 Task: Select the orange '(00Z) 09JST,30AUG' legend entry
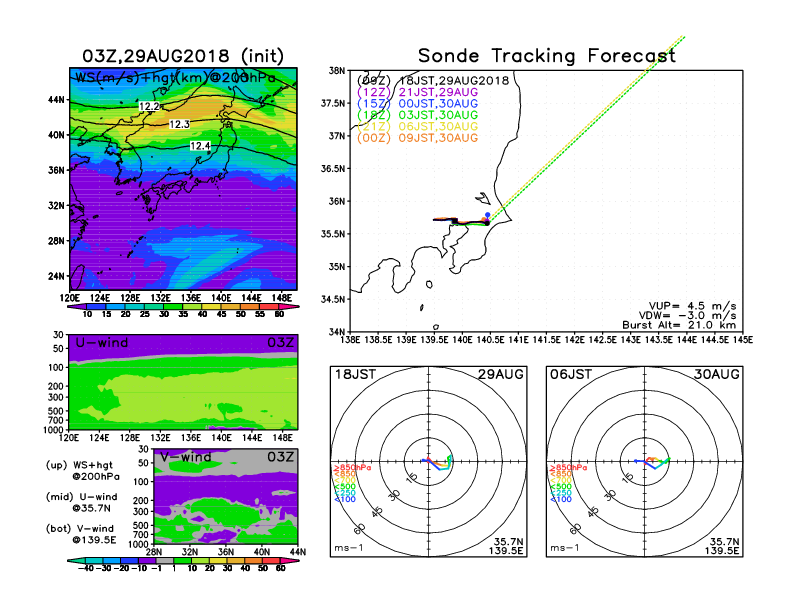[417, 138]
